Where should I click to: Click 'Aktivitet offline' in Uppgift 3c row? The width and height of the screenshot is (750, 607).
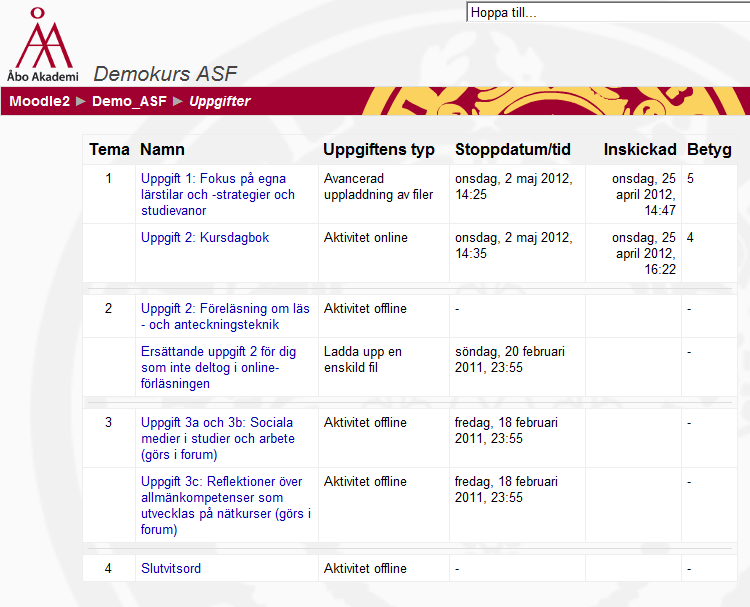(365, 481)
